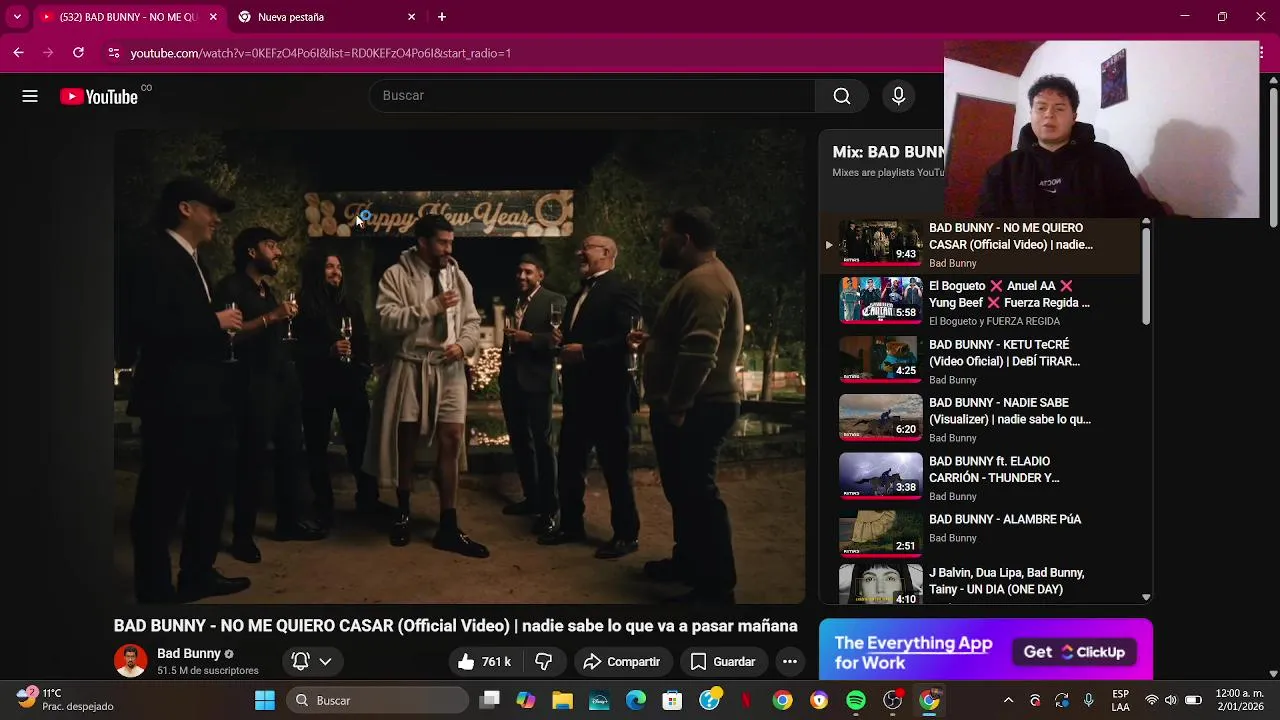
Task: Click the tray microphone icon
Action: pos(1089,701)
